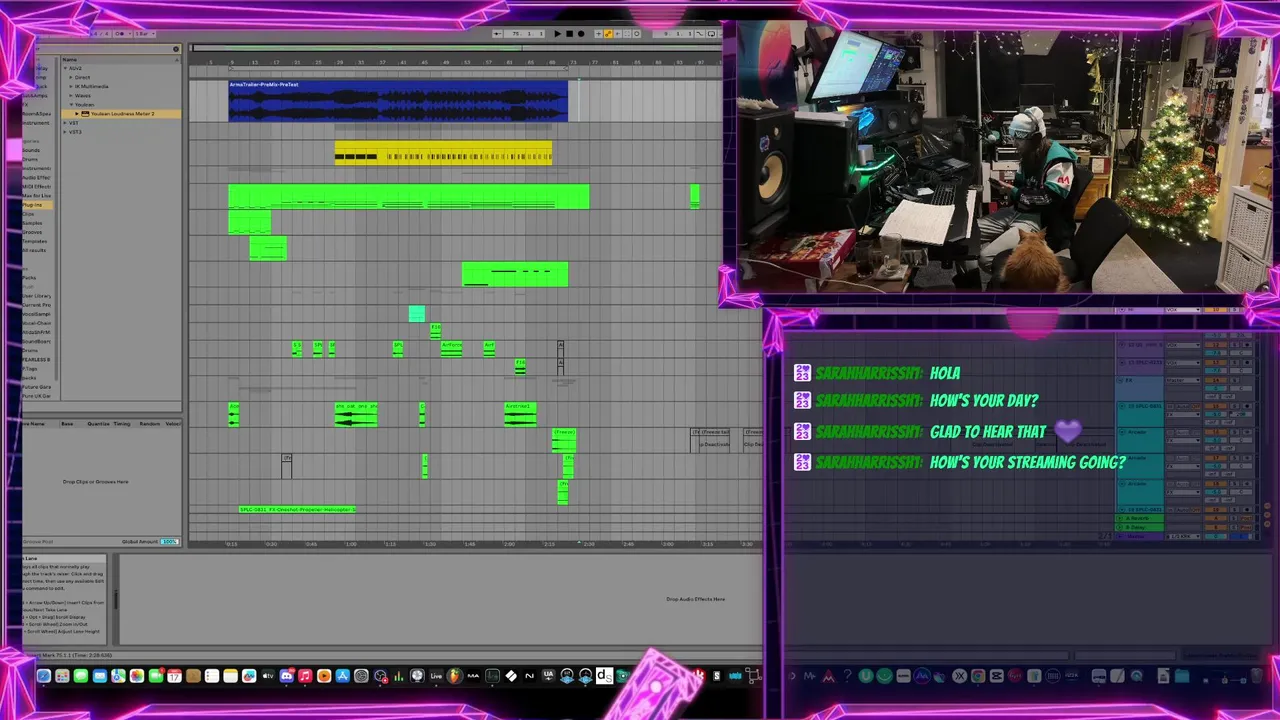
Task: Select the Plug-Ins browser category
Action: 36,205
